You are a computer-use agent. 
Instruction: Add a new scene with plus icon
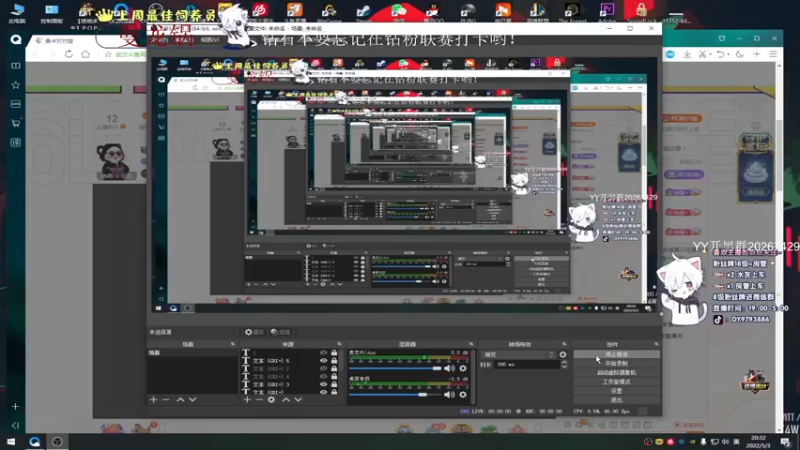[154, 400]
